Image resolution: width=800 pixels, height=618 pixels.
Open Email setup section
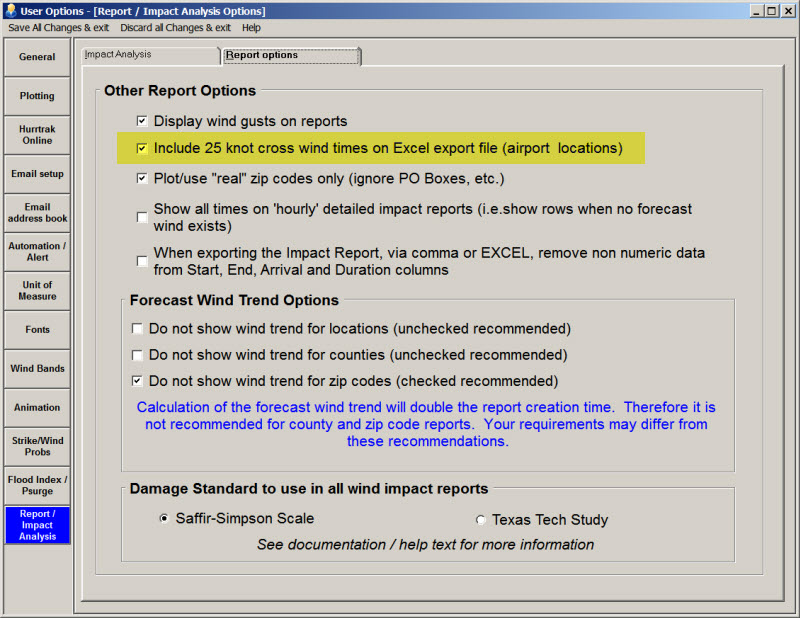(37, 174)
